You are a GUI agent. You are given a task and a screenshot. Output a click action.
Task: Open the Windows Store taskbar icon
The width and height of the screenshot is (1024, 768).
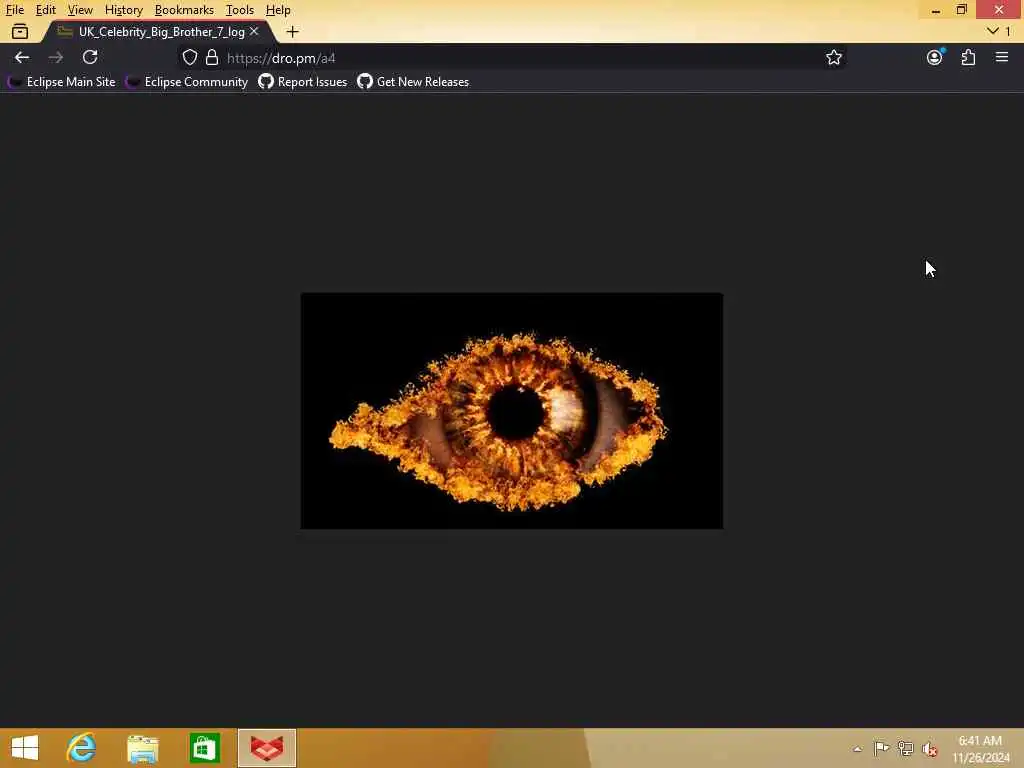[204, 748]
